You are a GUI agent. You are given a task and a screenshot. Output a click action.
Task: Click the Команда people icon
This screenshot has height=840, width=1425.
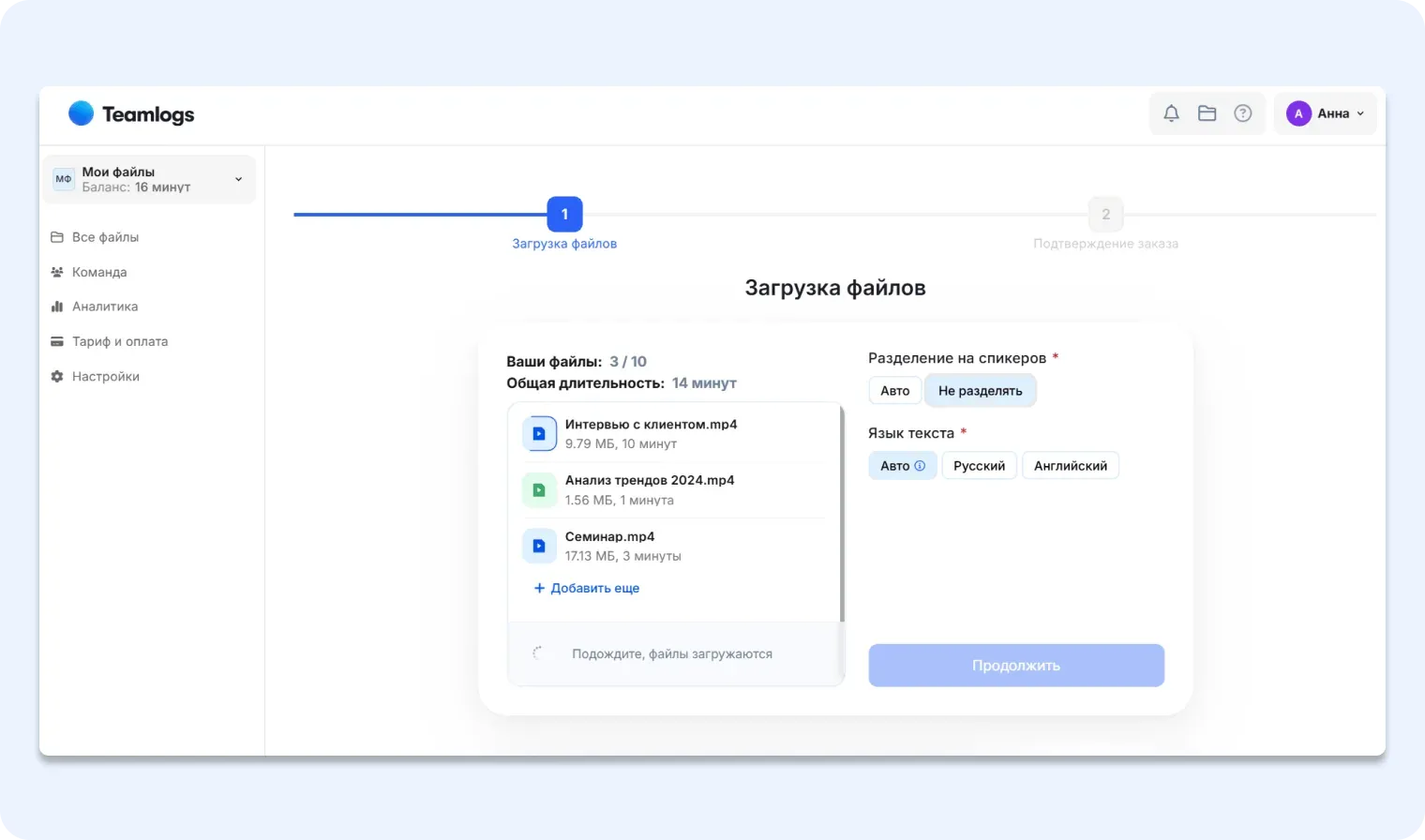(x=57, y=272)
